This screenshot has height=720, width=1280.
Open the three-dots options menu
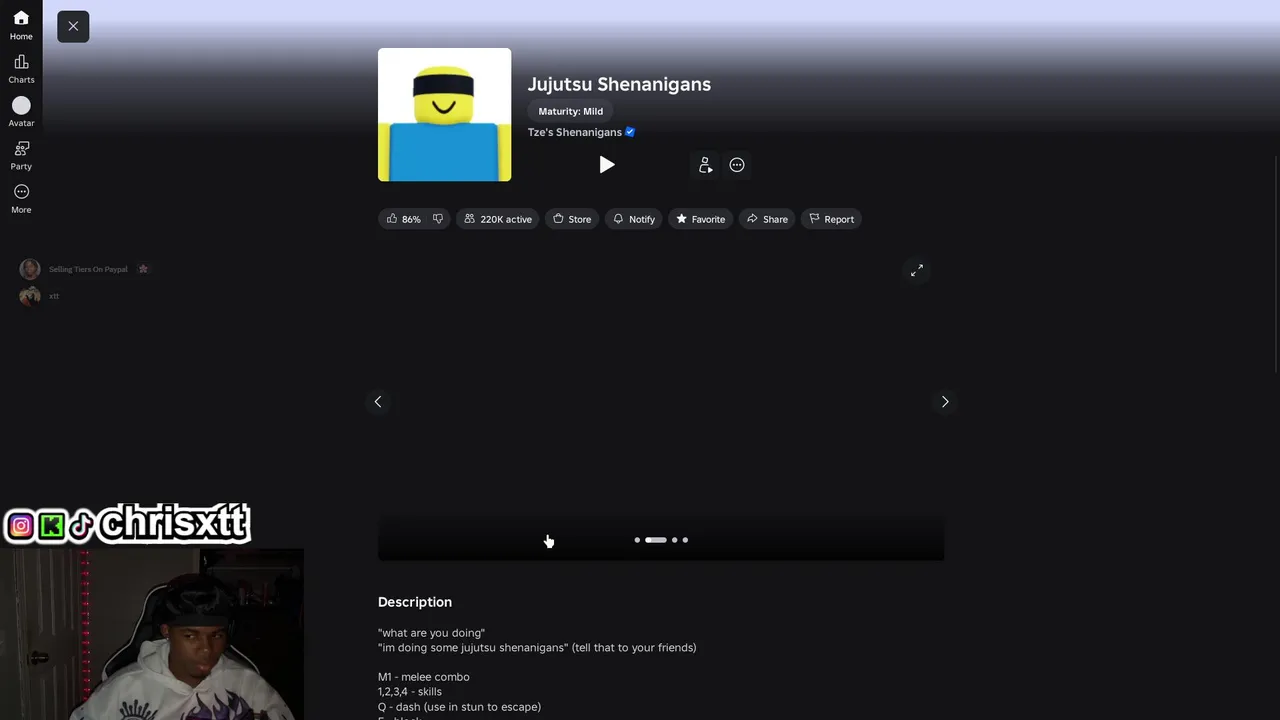pos(737,165)
